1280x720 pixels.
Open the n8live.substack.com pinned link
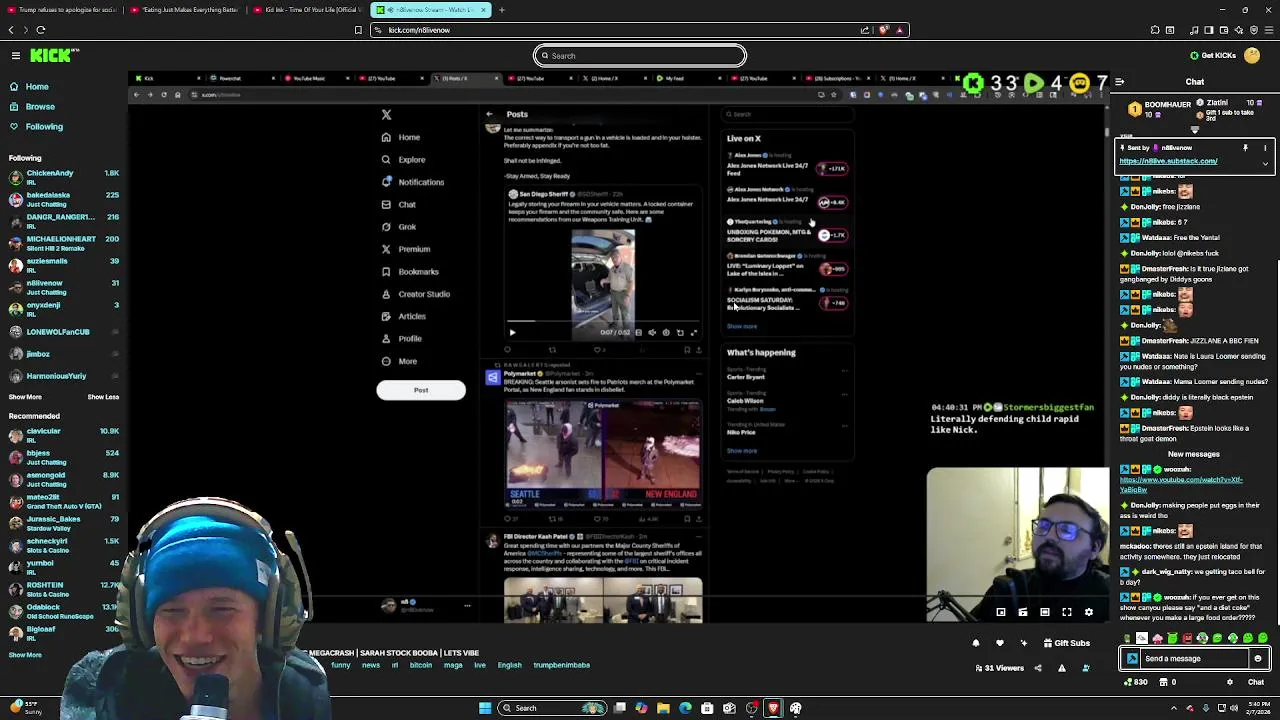[1168, 161]
